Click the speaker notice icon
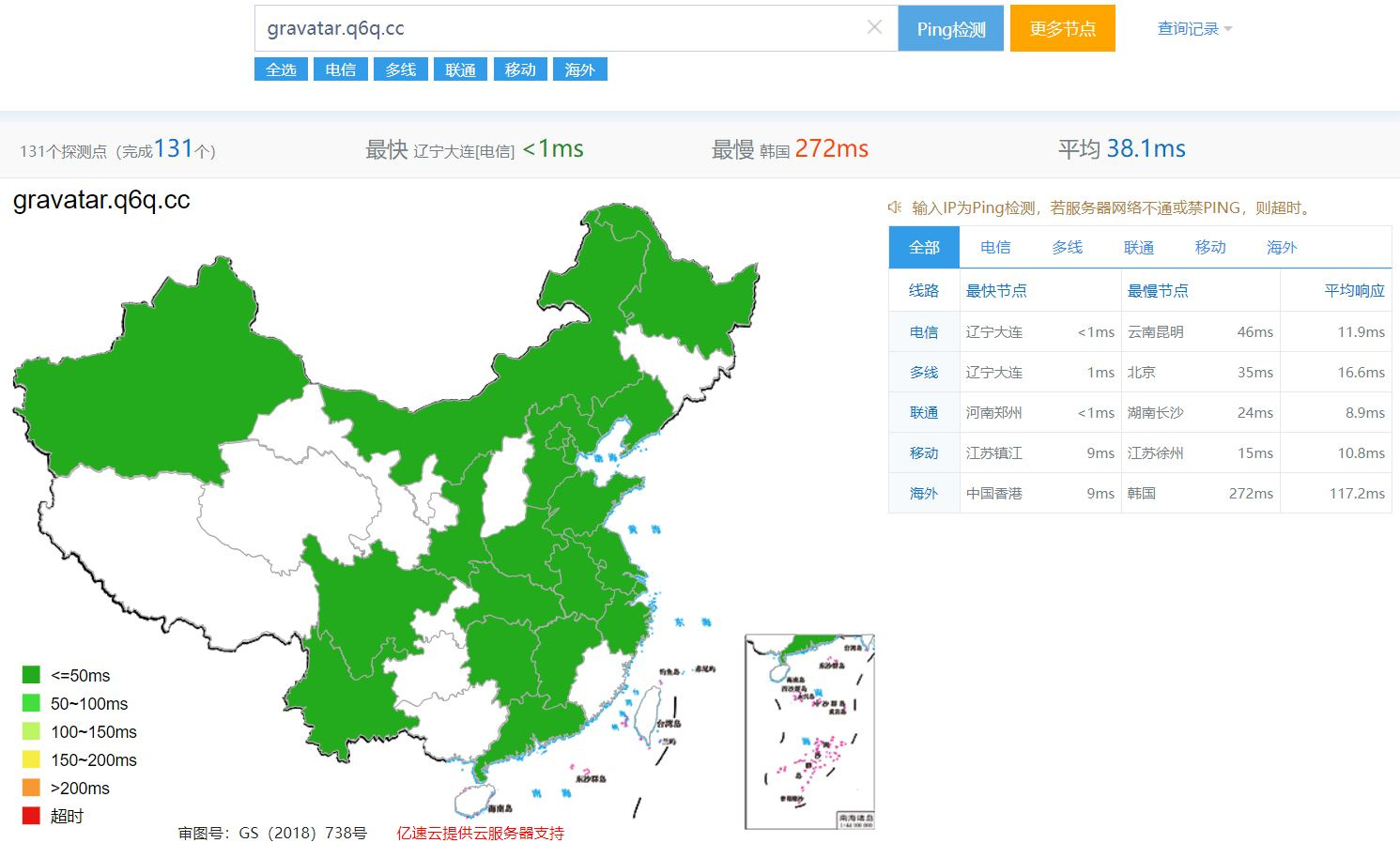This screenshot has height=843, width=1400. pyautogui.click(x=895, y=207)
